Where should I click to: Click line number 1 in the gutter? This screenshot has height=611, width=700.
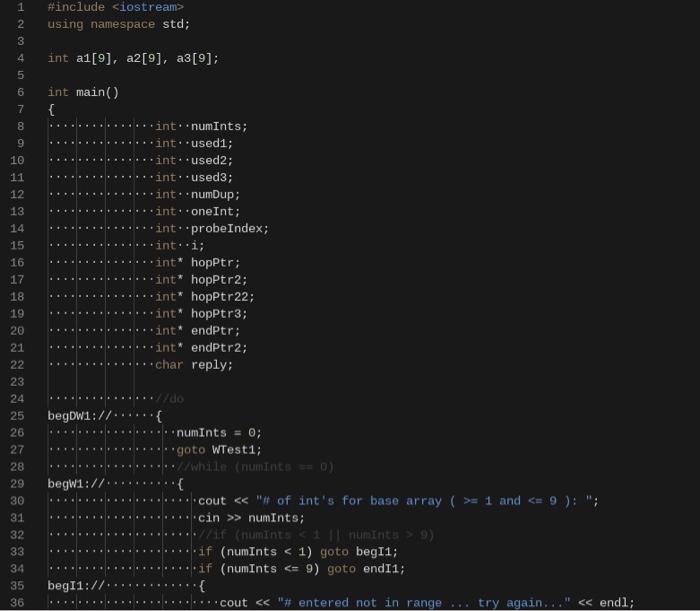coord(21,7)
